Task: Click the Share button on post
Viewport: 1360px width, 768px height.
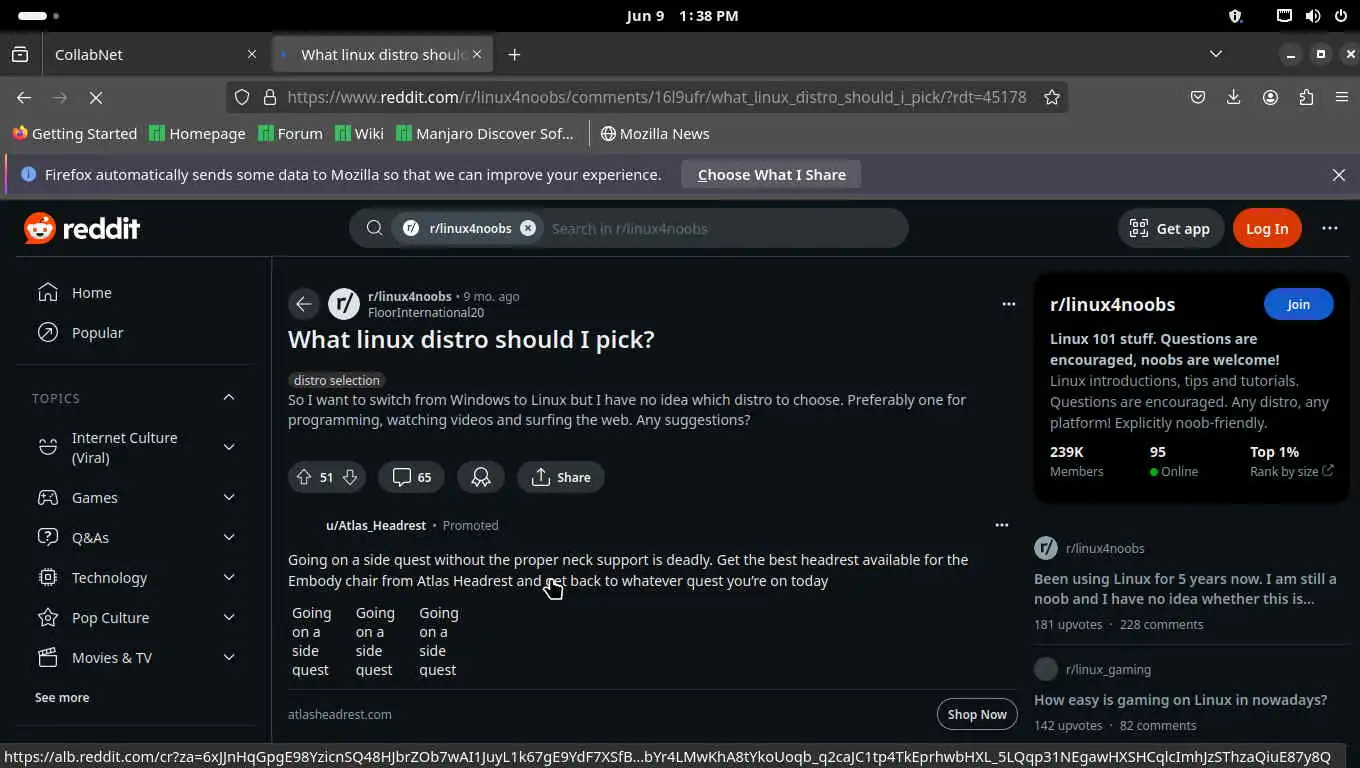Action: (560, 477)
